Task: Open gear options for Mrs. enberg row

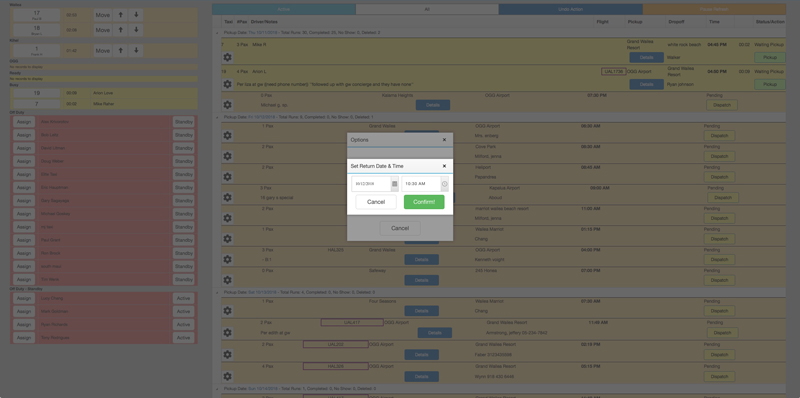Action: pos(228,136)
